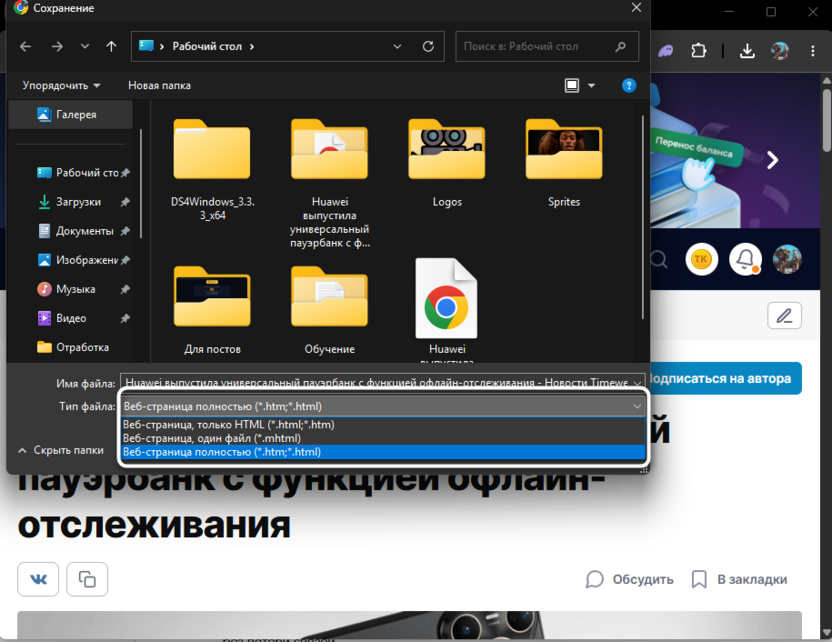This screenshot has width=832, height=642.
Task: Open the Упорядочить menu
Action: point(61,85)
